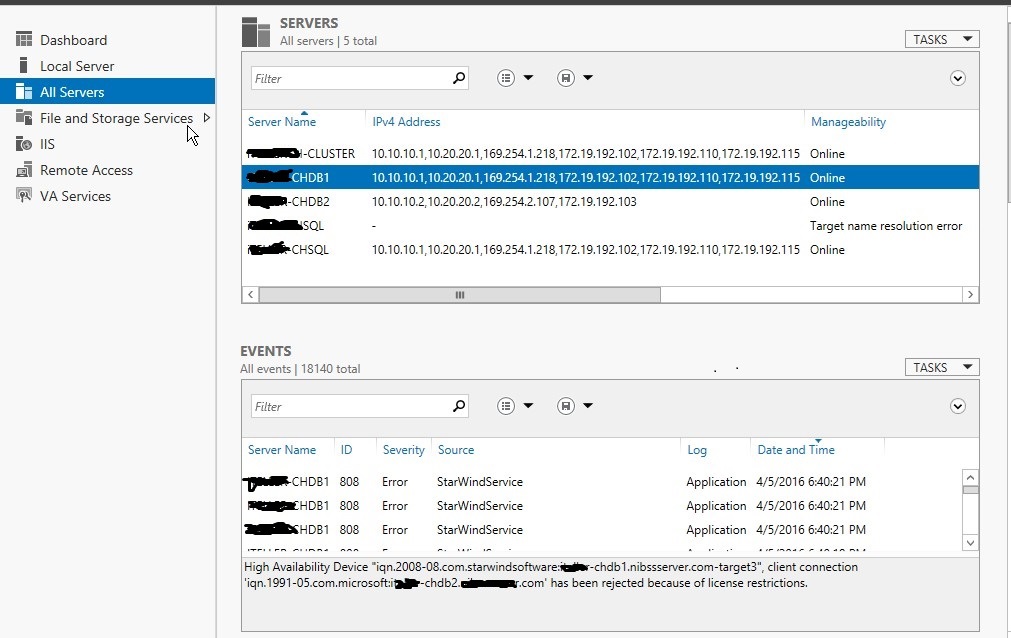
Task: Sort events by Severity column
Action: (x=404, y=450)
